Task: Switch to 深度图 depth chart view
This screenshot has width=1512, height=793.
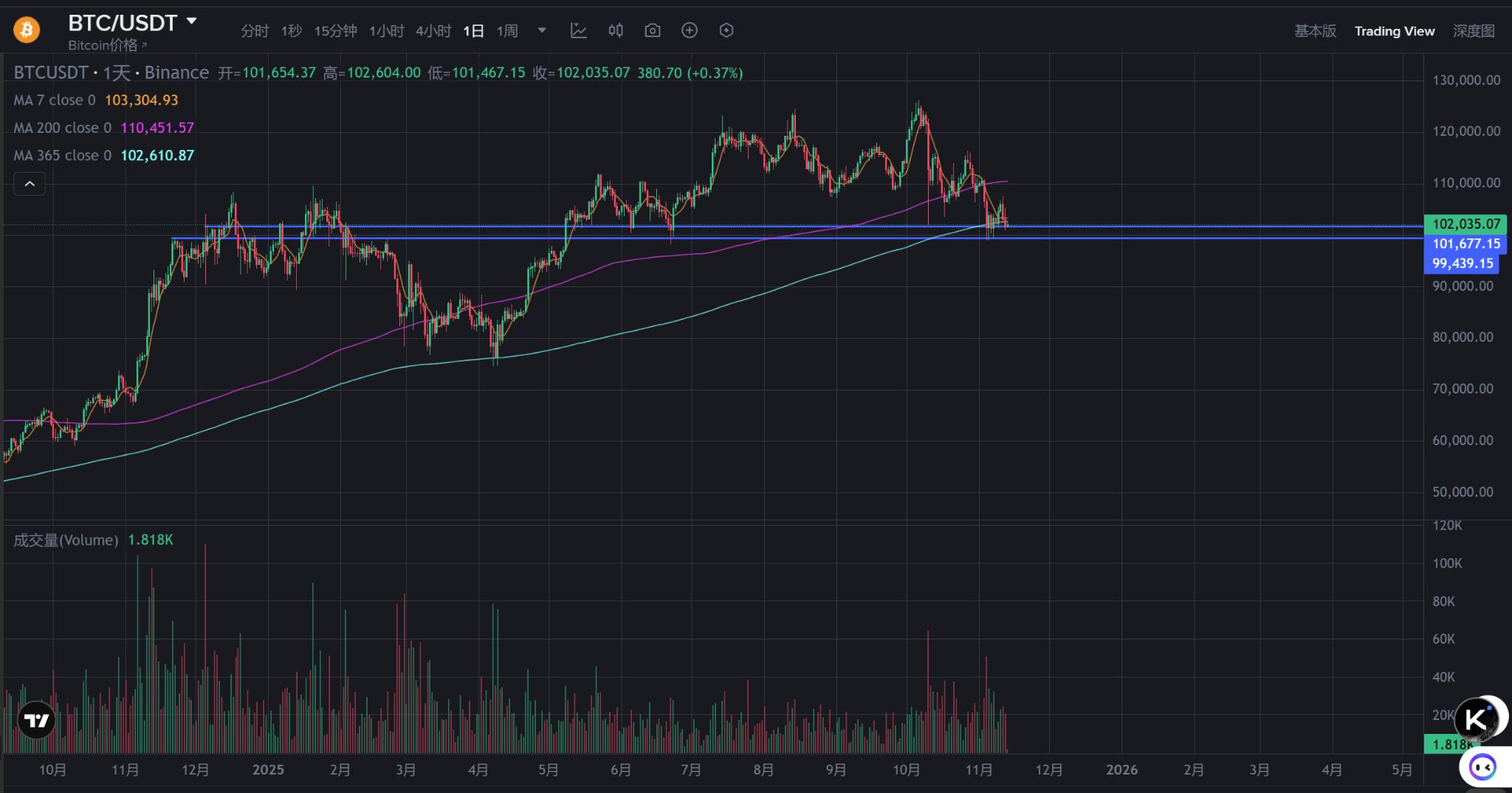Action: pos(1474,31)
